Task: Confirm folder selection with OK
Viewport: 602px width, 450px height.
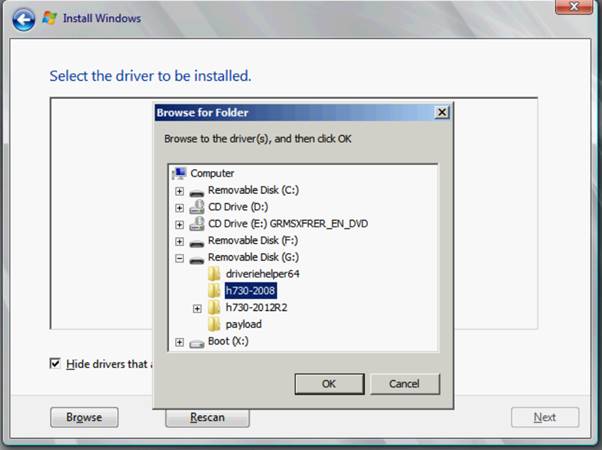Action: tap(329, 384)
